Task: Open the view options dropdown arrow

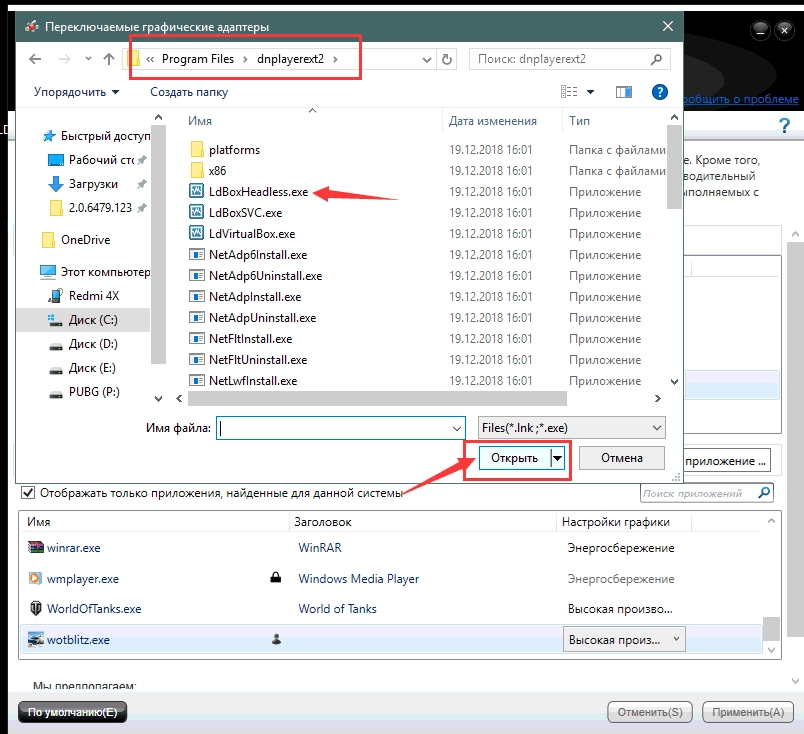Action: pyautogui.click(x=591, y=92)
